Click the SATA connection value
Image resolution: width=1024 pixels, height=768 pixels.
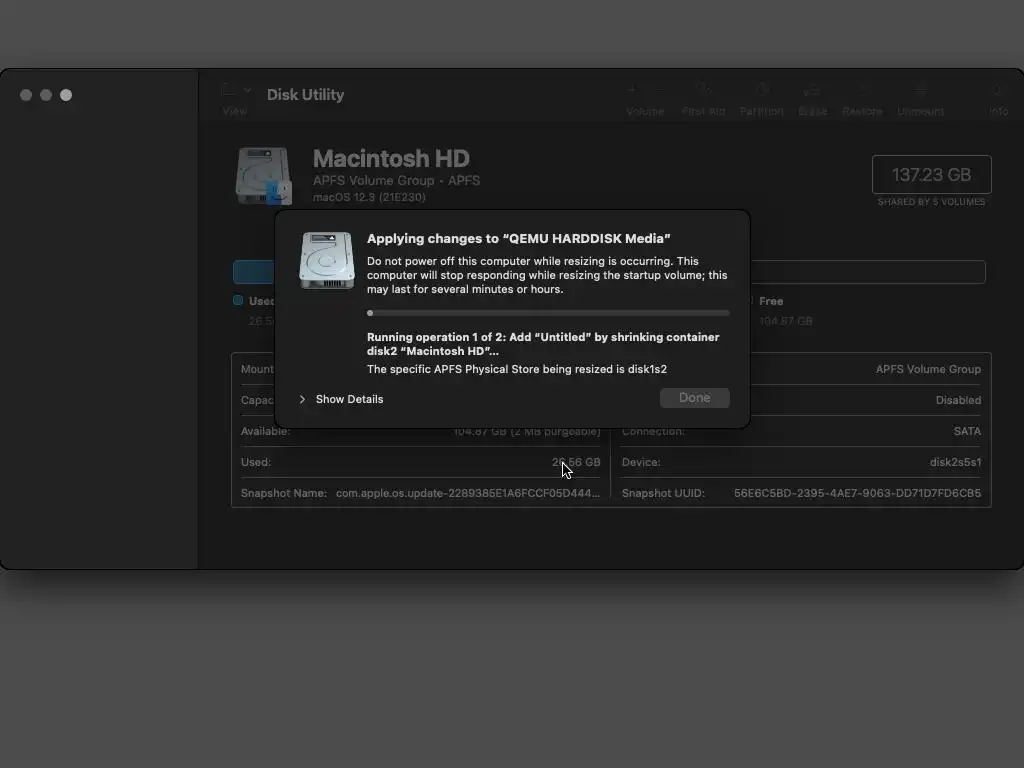967,431
